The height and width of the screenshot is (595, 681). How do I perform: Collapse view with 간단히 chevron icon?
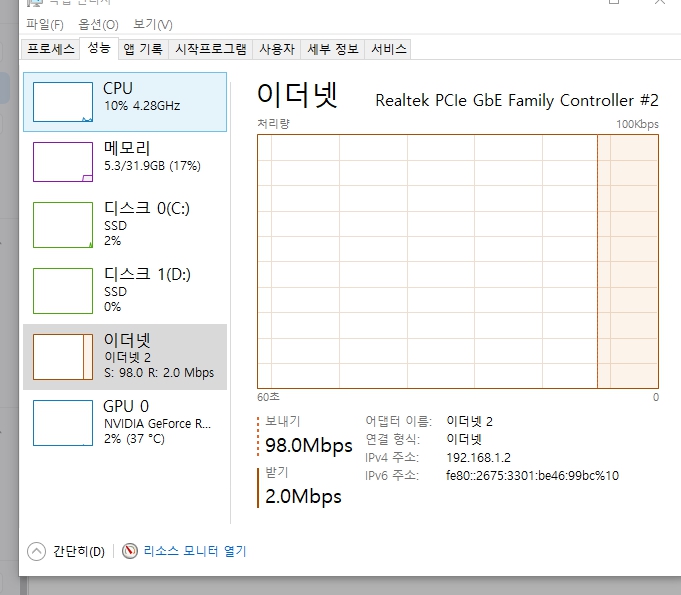click(x=37, y=551)
